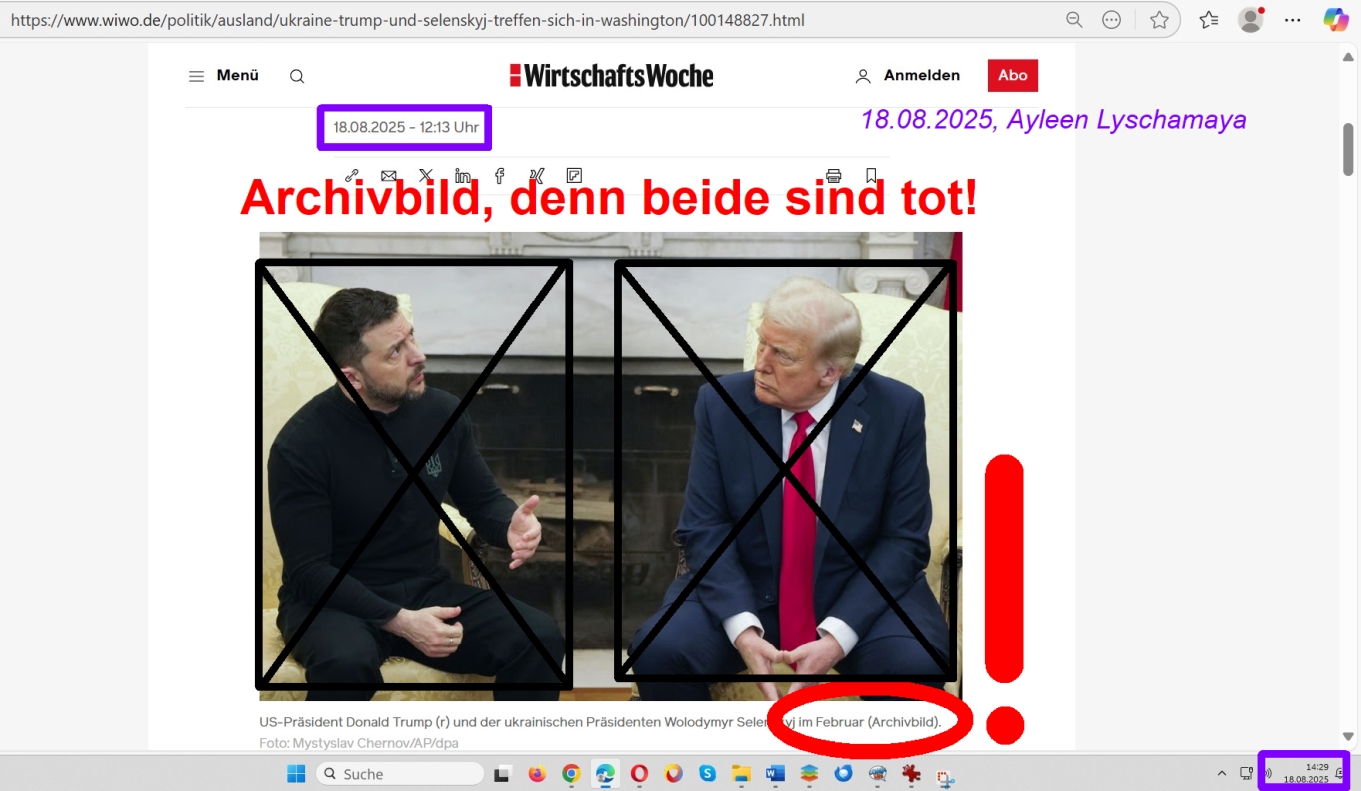Click the Anmelden login link

click(x=908, y=76)
